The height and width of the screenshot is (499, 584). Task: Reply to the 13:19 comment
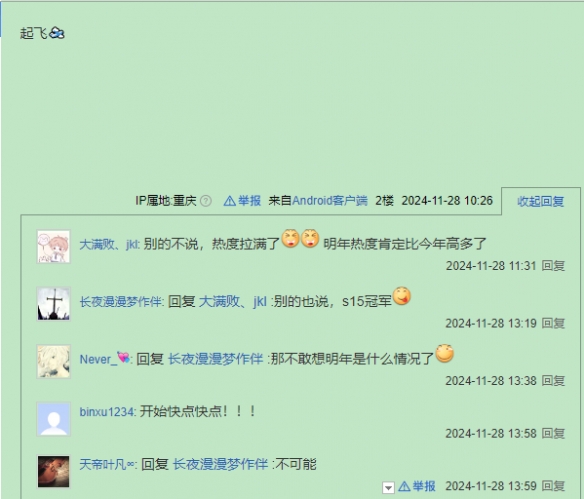553,323
